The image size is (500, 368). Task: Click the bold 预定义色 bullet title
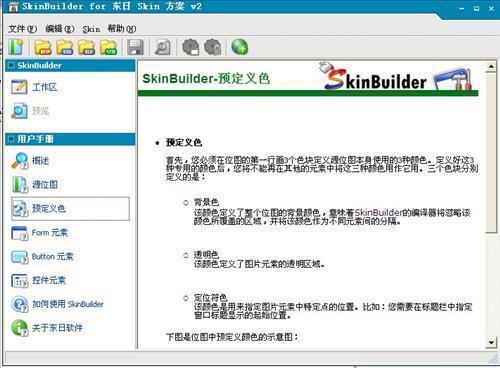click(184, 143)
